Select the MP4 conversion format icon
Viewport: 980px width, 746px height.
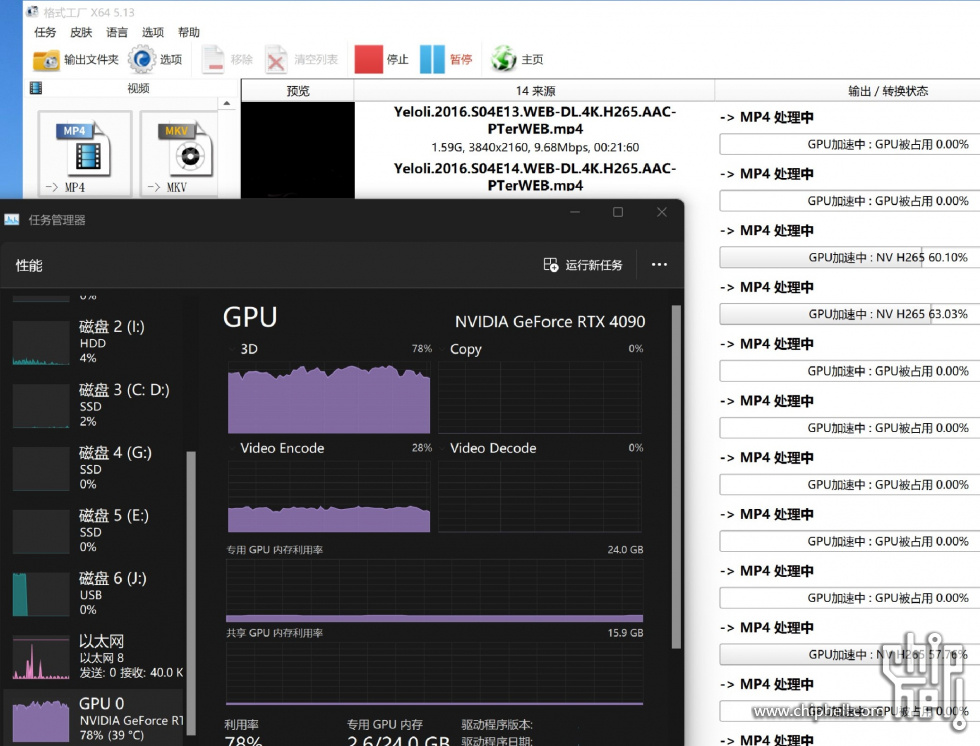84,154
